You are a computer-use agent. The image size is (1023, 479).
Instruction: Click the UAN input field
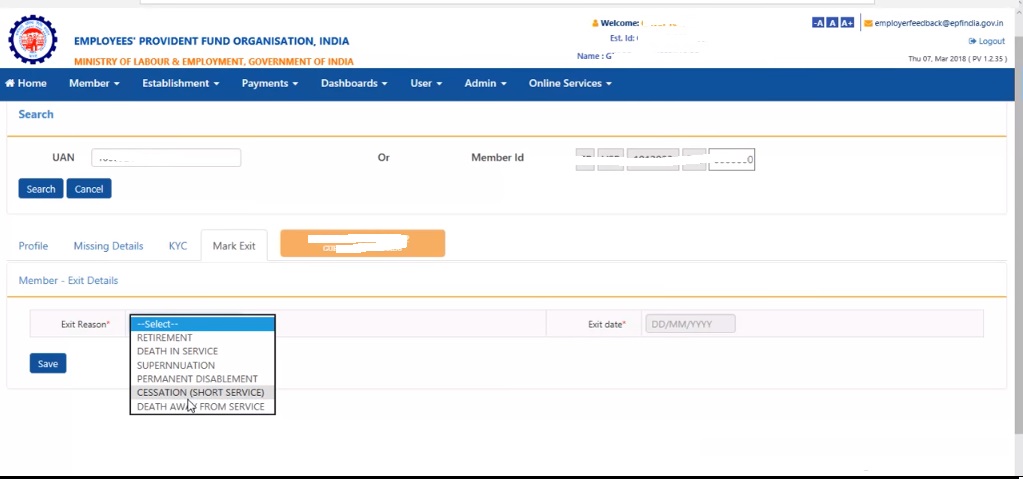[x=166, y=157]
